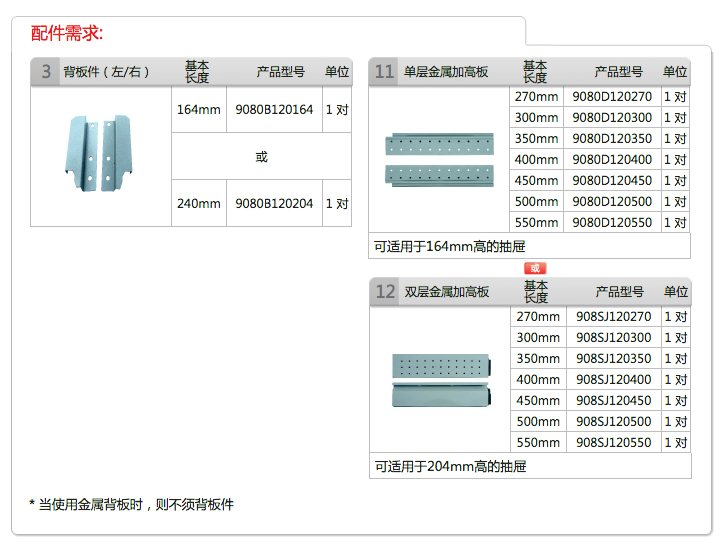722x549 pixels.
Task: Click the 可适用于204mm高的抽屉 note
Action: pyautogui.click(x=450, y=466)
